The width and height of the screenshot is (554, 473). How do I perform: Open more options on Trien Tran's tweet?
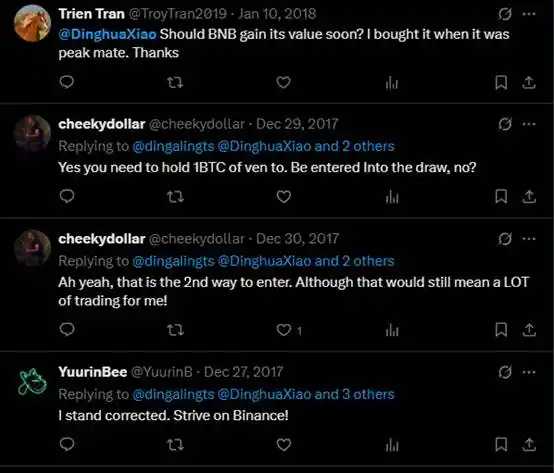point(529,14)
